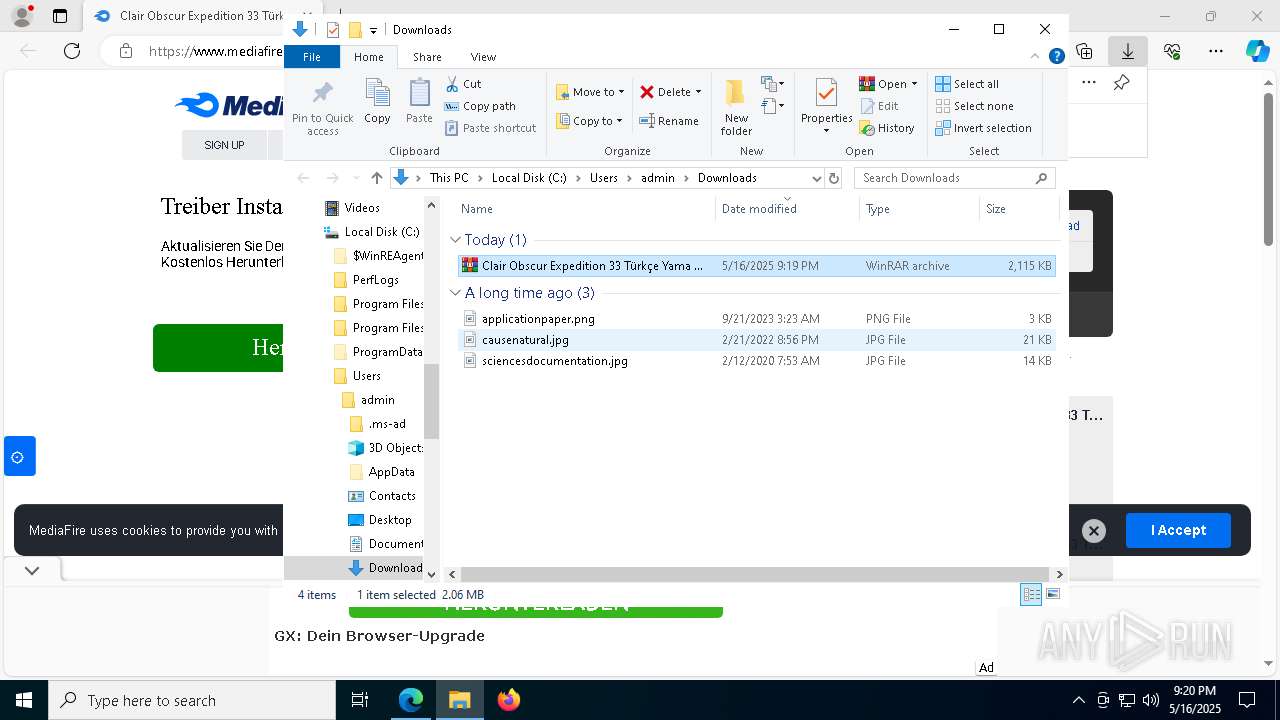Sort by Date modified column header
The height and width of the screenshot is (720, 1280).
click(787, 209)
